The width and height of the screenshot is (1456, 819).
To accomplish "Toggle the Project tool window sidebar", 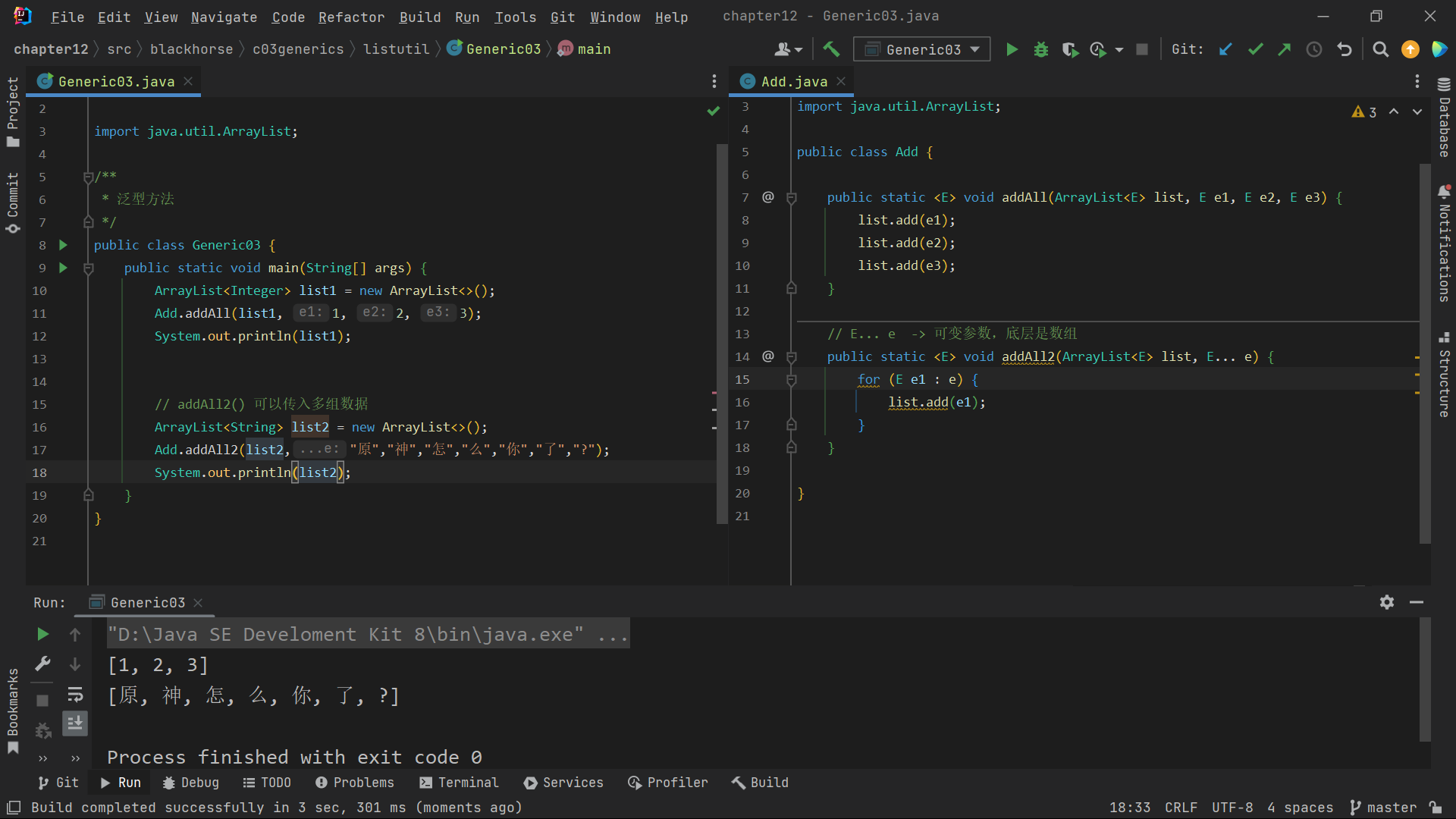I will [x=13, y=112].
